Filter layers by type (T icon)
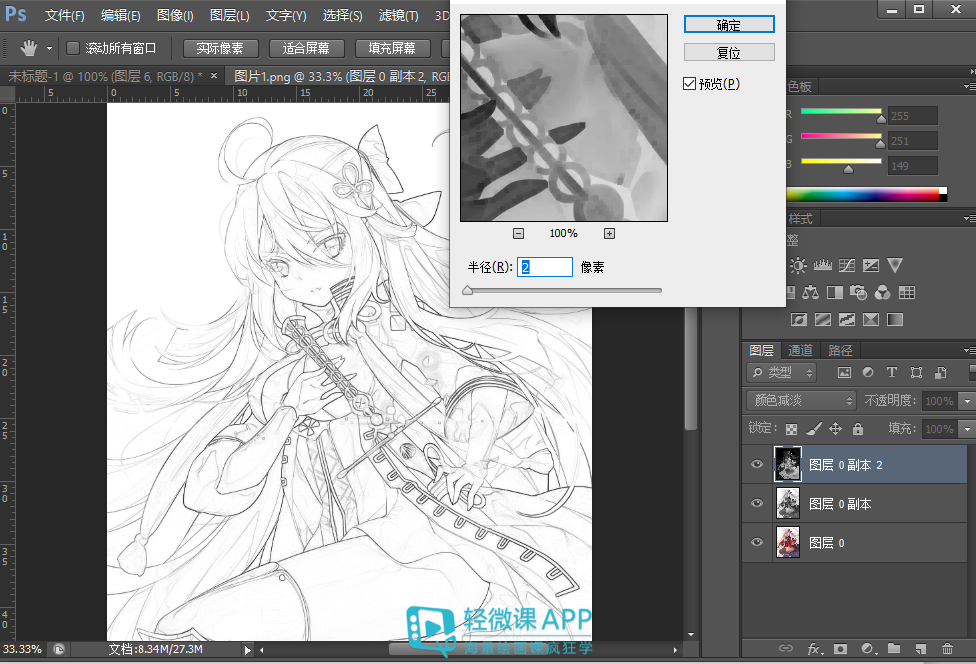Image resolution: width=976 pixels, height=664 pixels. pyautogui.click(x=892, y=372)
